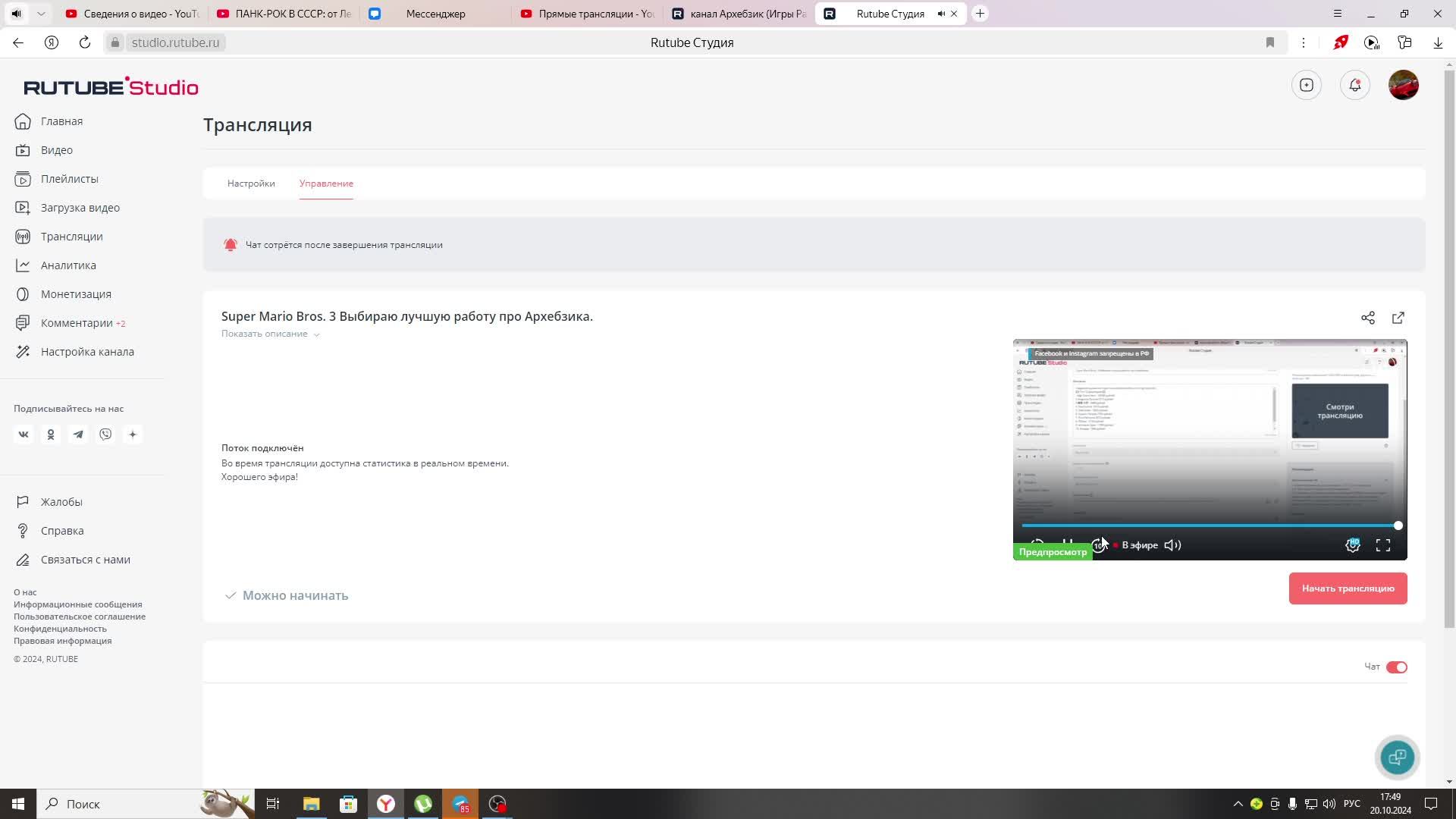Click the add video plus icon

pos(1306,85)
